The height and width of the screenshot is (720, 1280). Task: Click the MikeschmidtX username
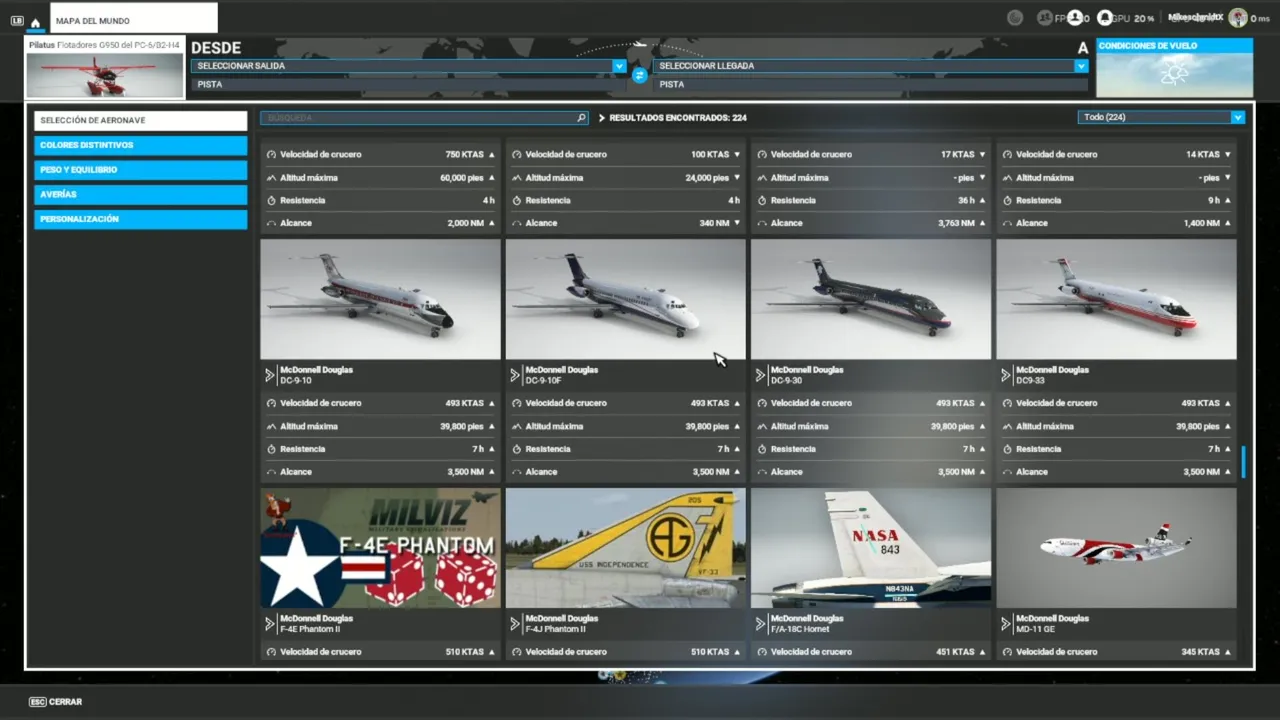click(x=1195, y=18)
